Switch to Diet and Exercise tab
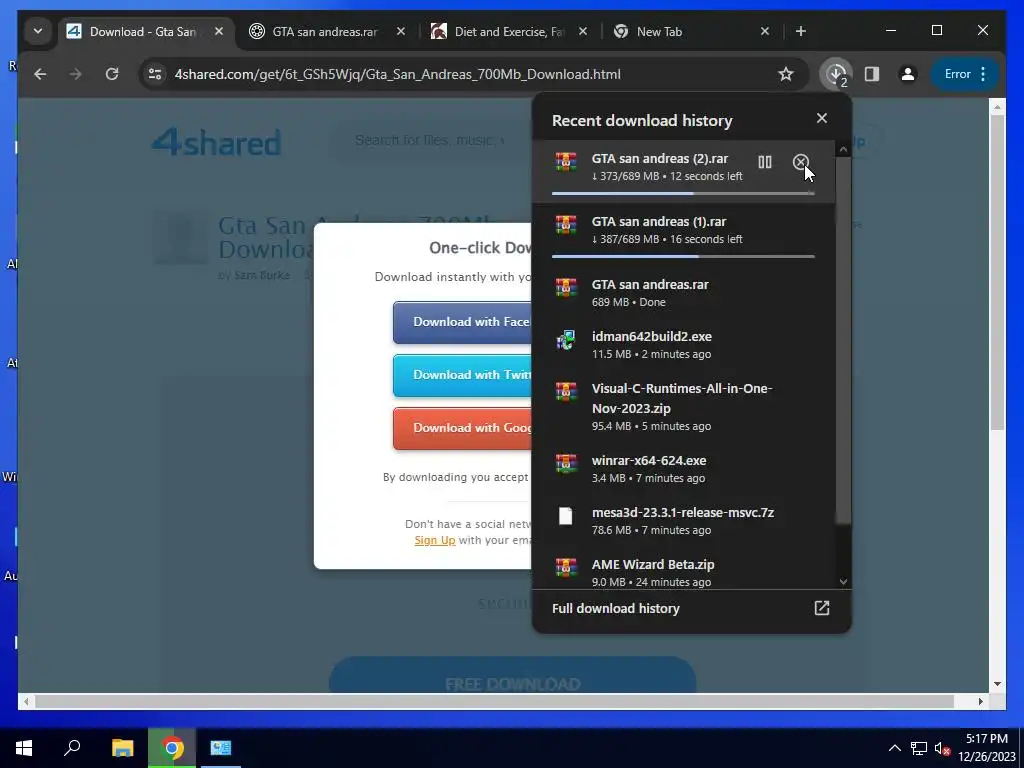1024x768 pixels. coord(508,31)
